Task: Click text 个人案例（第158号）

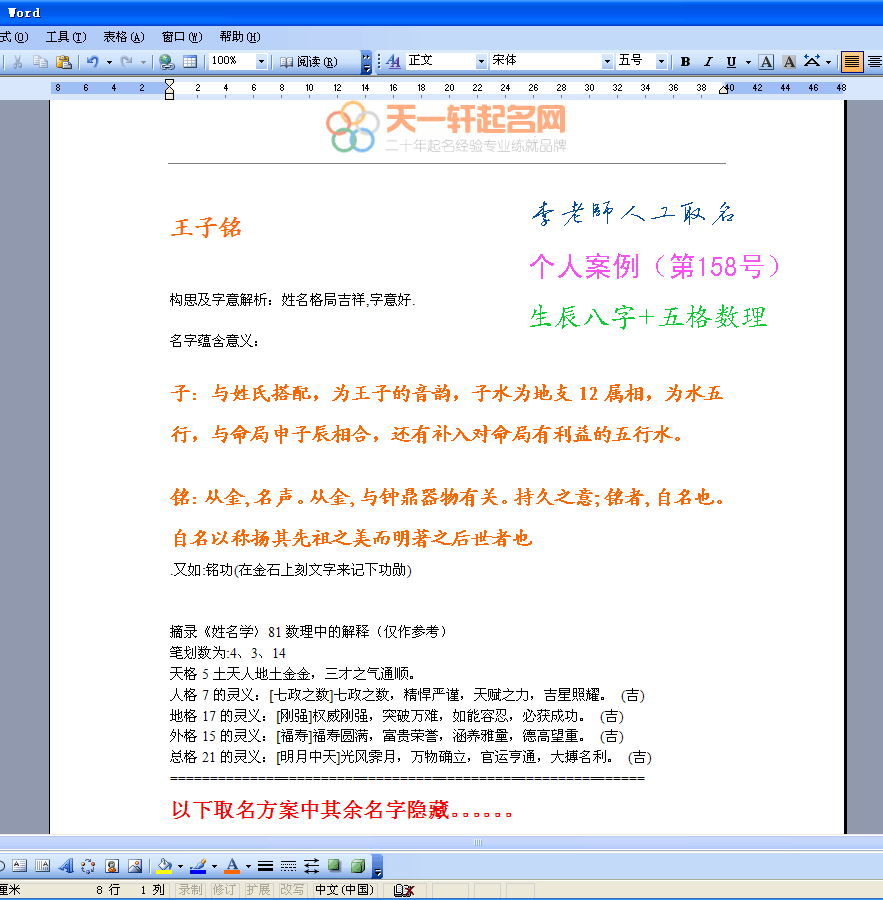Action: pyautogui.click(x=655, y=266)
